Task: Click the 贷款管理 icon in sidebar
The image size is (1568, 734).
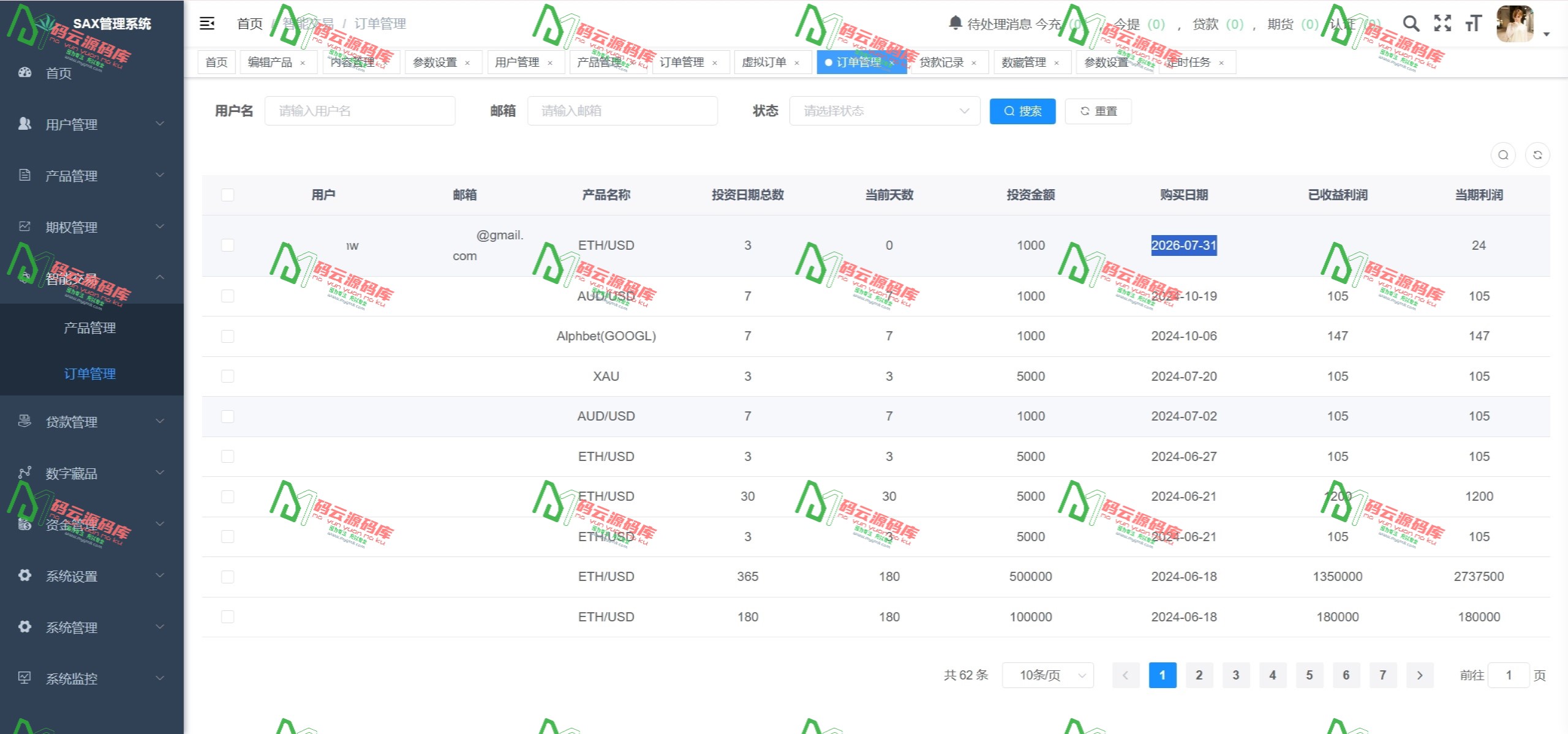Action: click(x=24, y=421)
